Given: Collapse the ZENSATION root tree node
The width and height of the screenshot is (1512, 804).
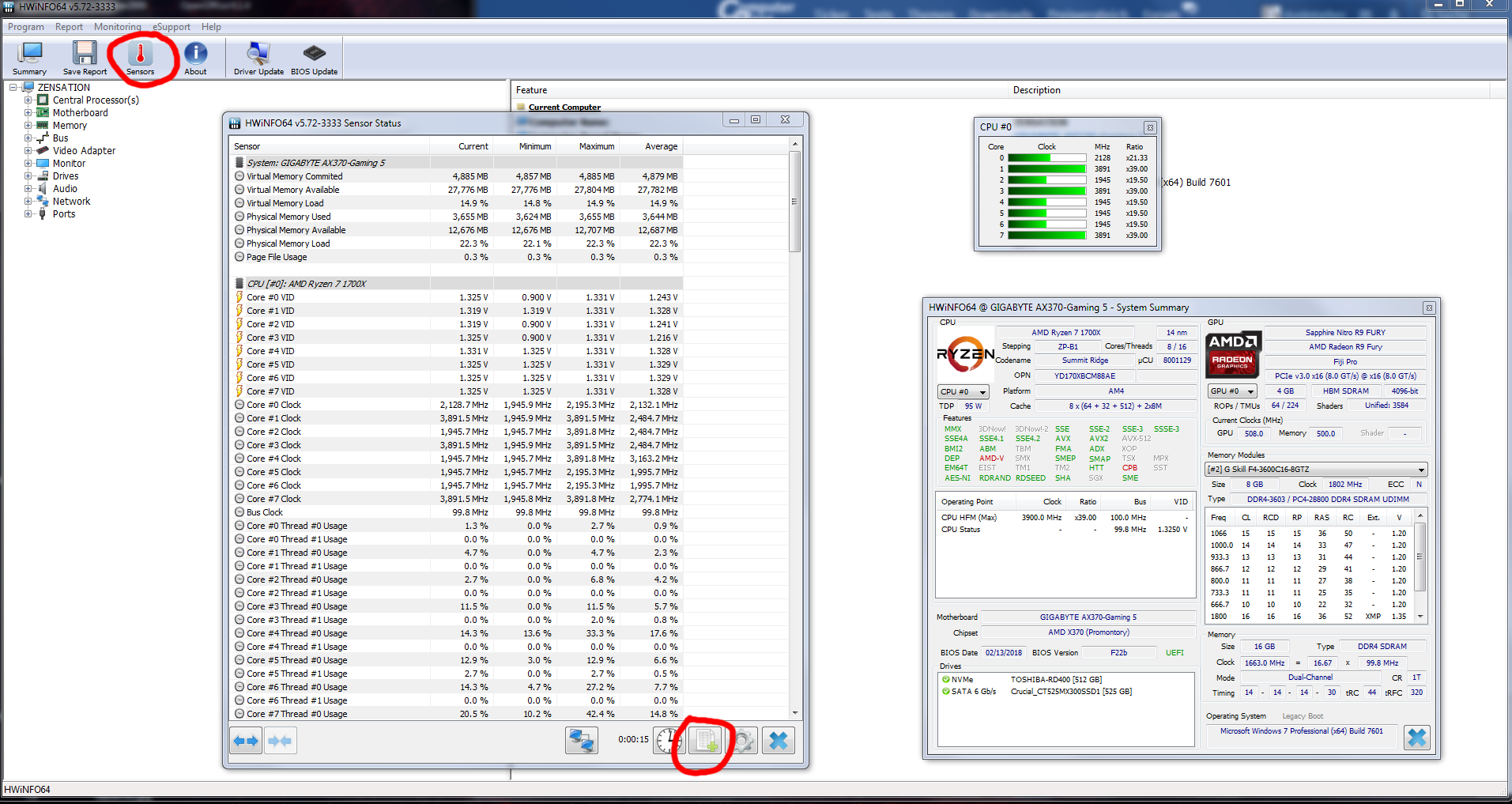Looking at the screenshot, I should coord(13,88).
